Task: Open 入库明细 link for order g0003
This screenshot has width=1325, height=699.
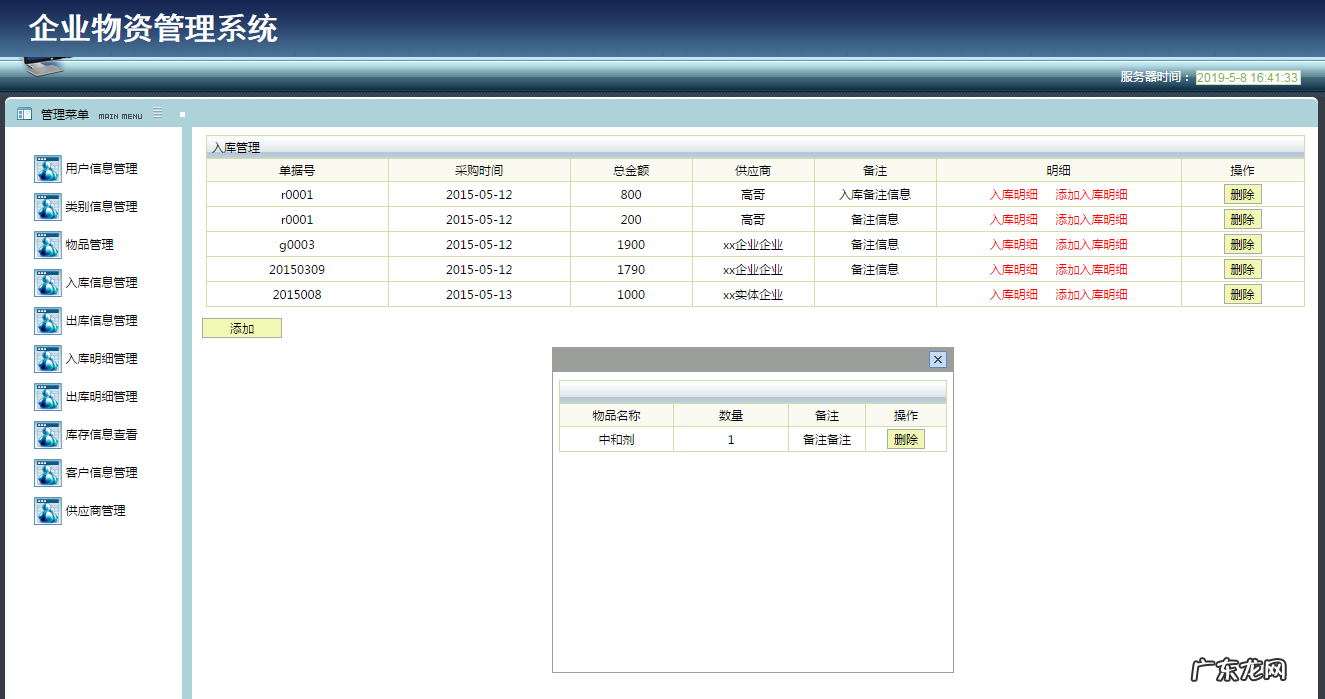Action: pos(1014,244)
